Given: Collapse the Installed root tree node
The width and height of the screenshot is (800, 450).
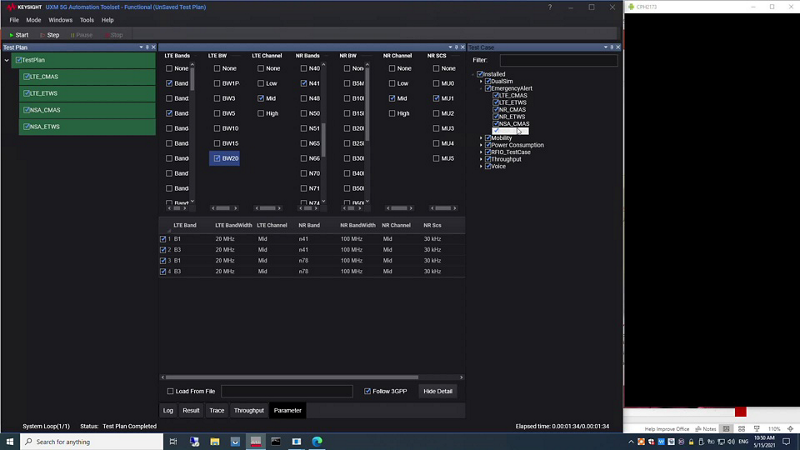Looking at the screenshot, I should tap(473, 74).
